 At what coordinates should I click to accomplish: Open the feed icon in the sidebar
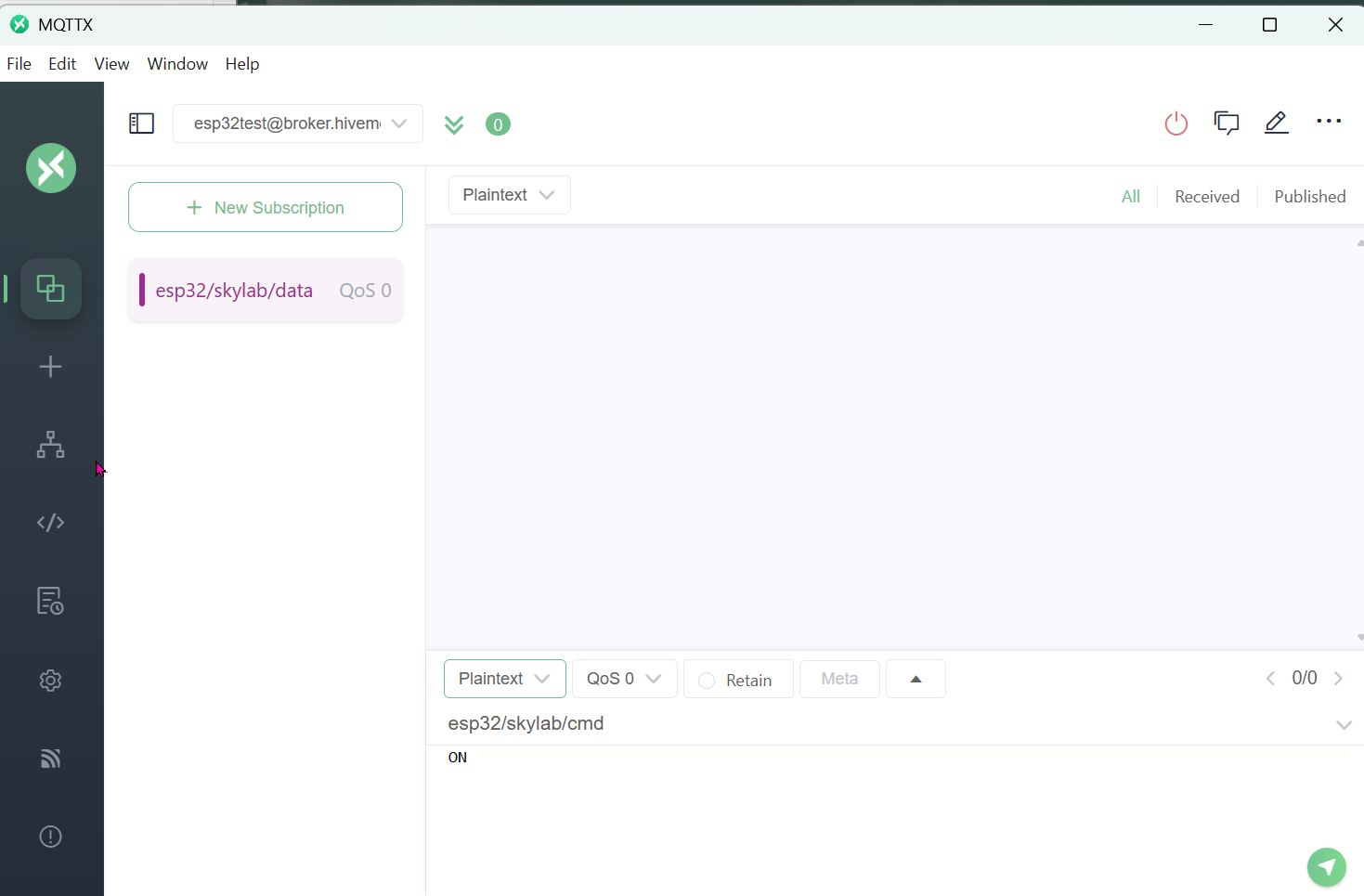(x=51, y=759)
